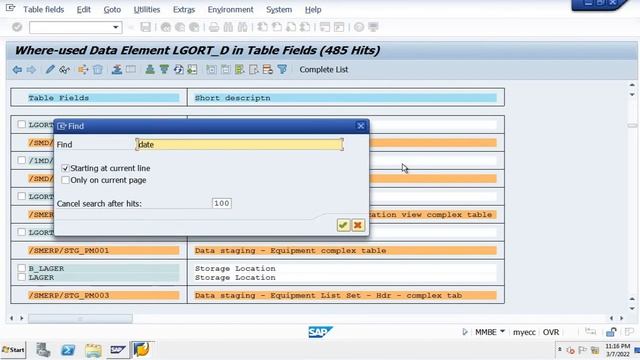Screen dimensions: 640x360
Task: Click the Windows Start button
Action: (13, 350)
